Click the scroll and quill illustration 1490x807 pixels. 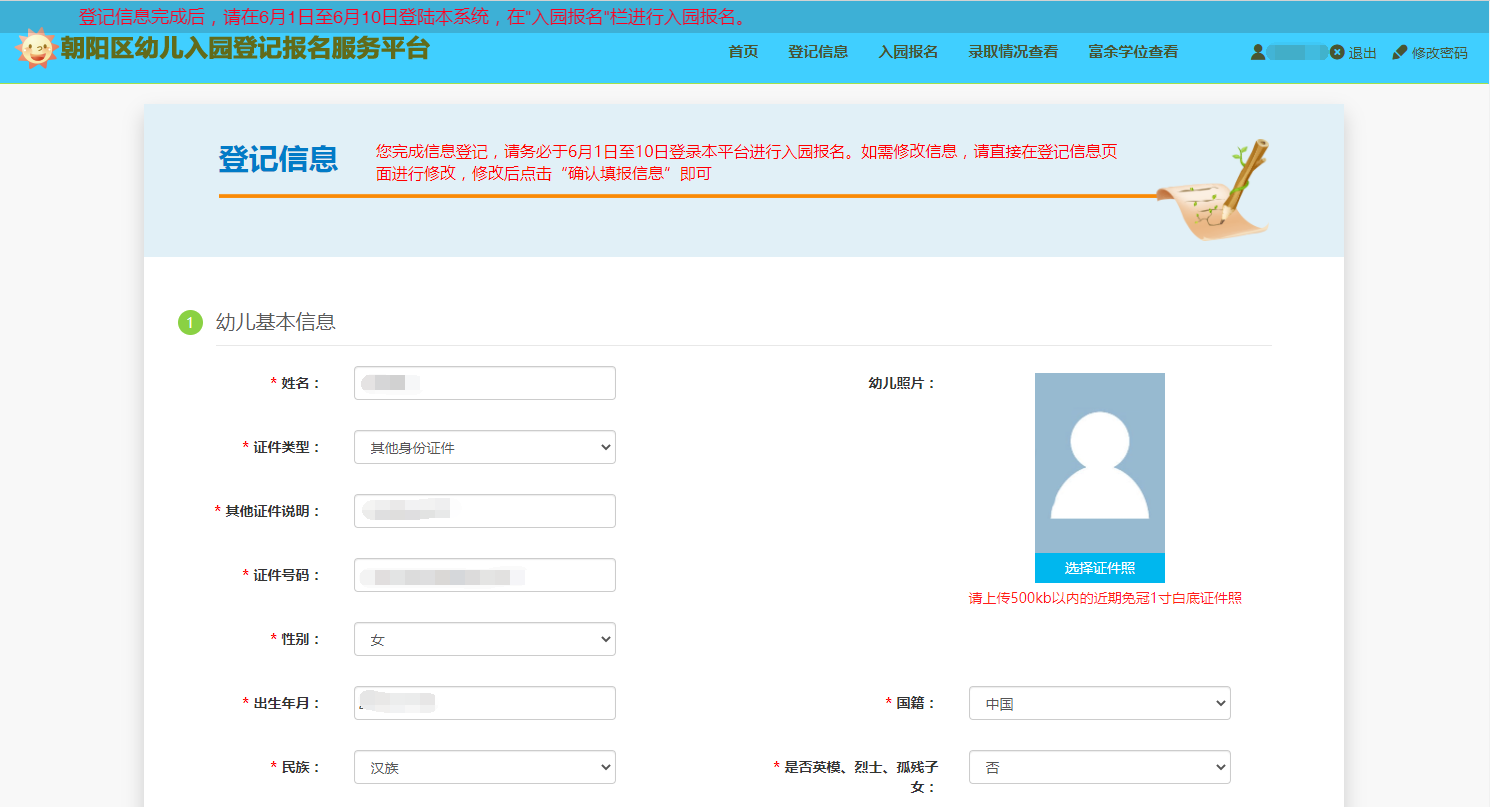[1214, 192]
